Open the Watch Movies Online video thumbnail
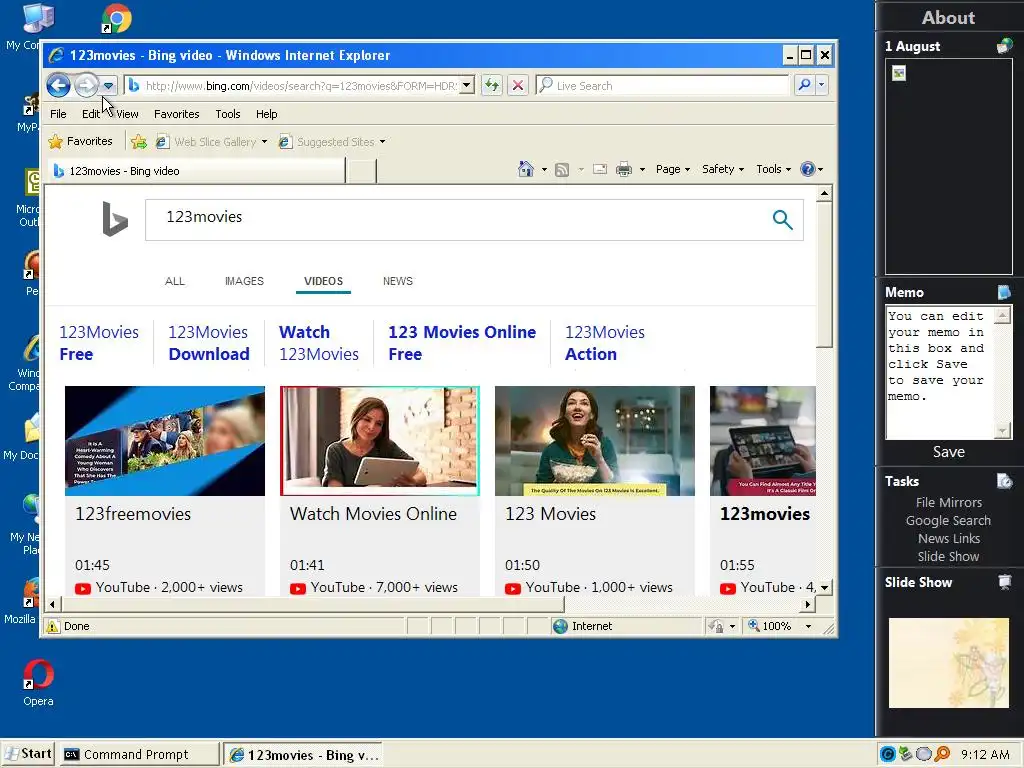The height and width of the screenshot is (768, 1024). click(380, 441)
